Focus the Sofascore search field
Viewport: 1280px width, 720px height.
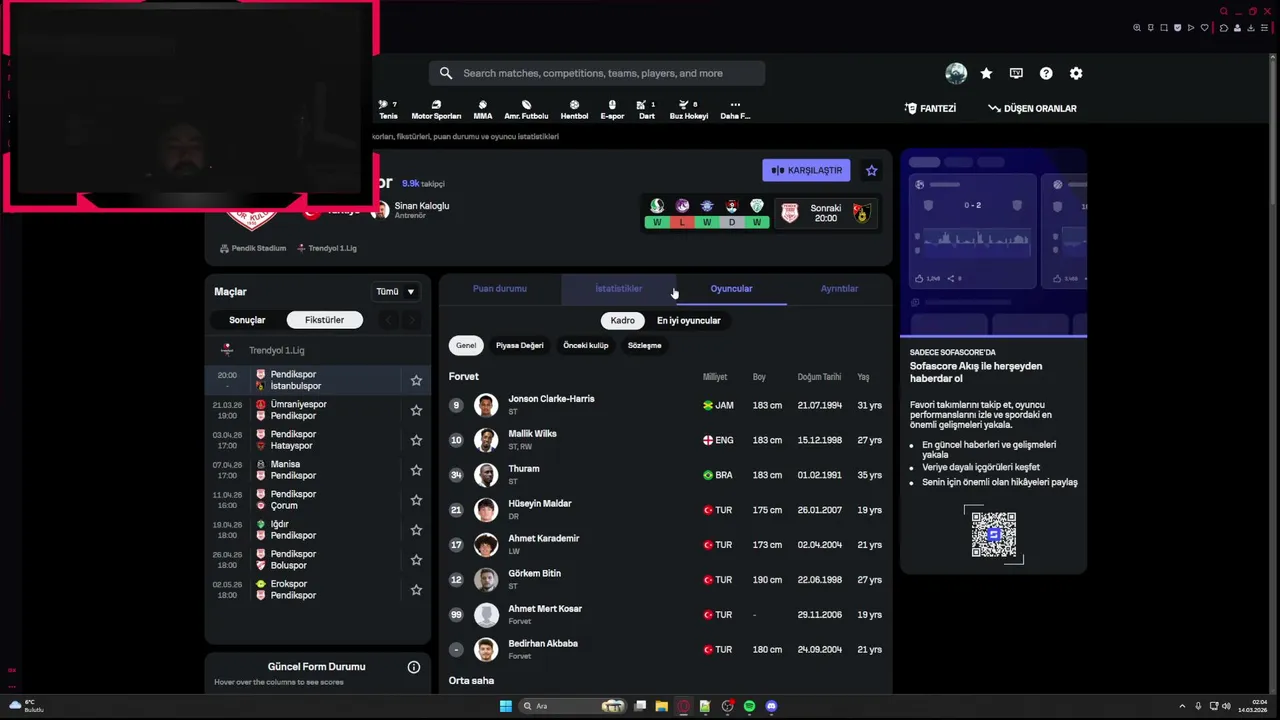pyautogui.click(x=597, y=73)
